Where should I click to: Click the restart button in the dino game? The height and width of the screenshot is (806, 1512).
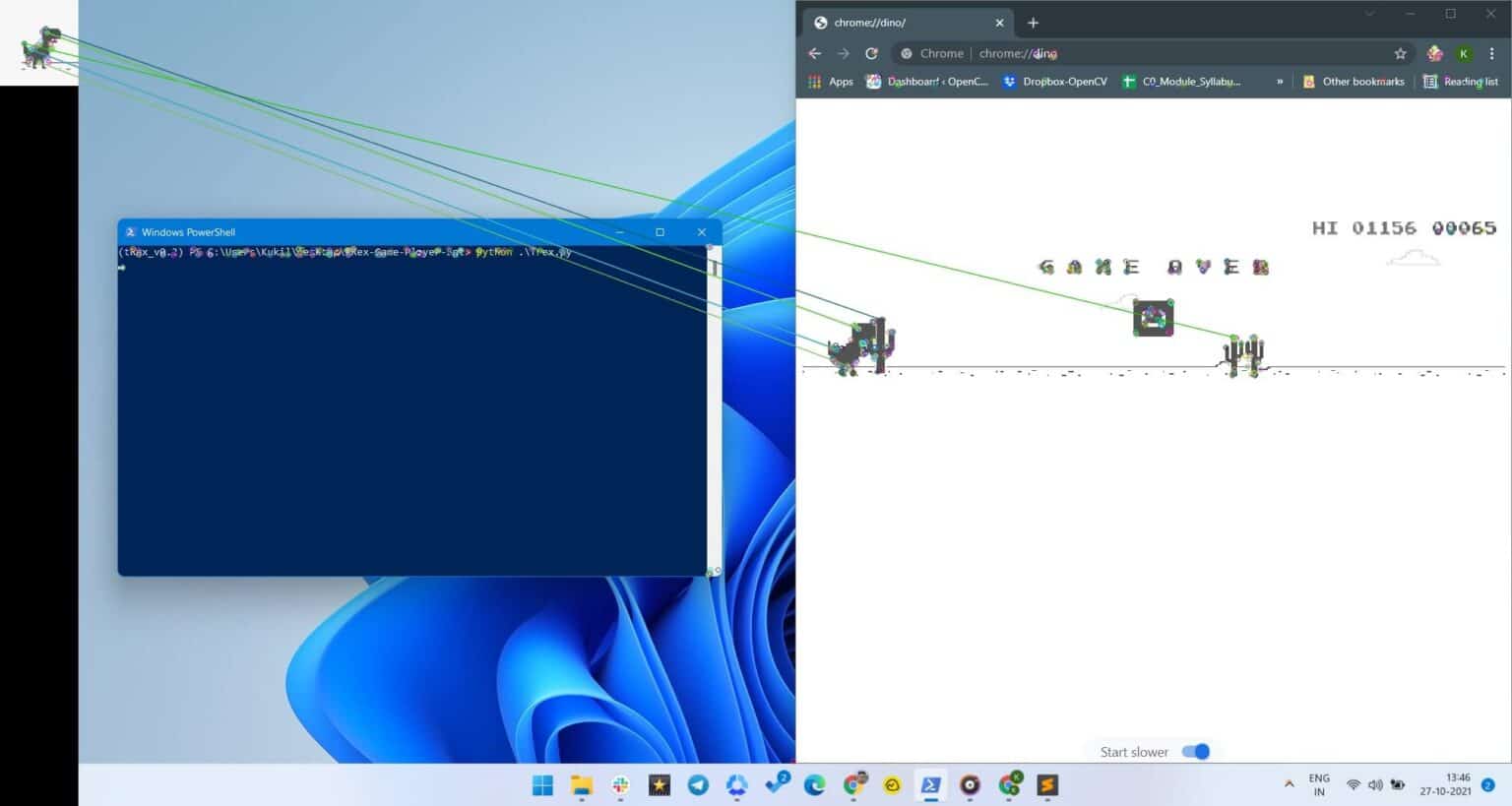pos(1153,319)
